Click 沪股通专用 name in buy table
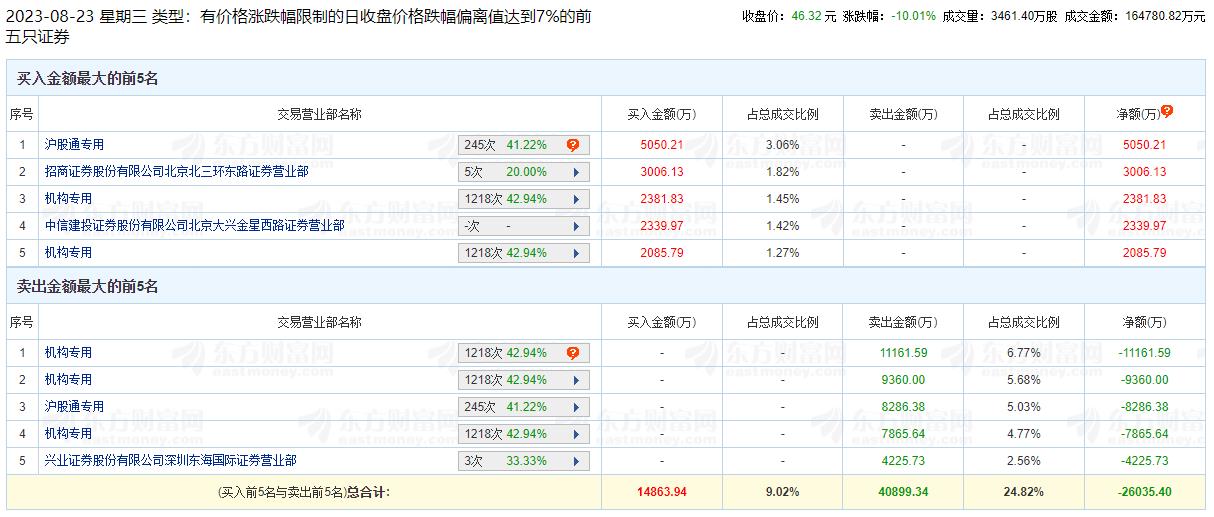Screen dimensions: 1214x517 pos(74,145)
